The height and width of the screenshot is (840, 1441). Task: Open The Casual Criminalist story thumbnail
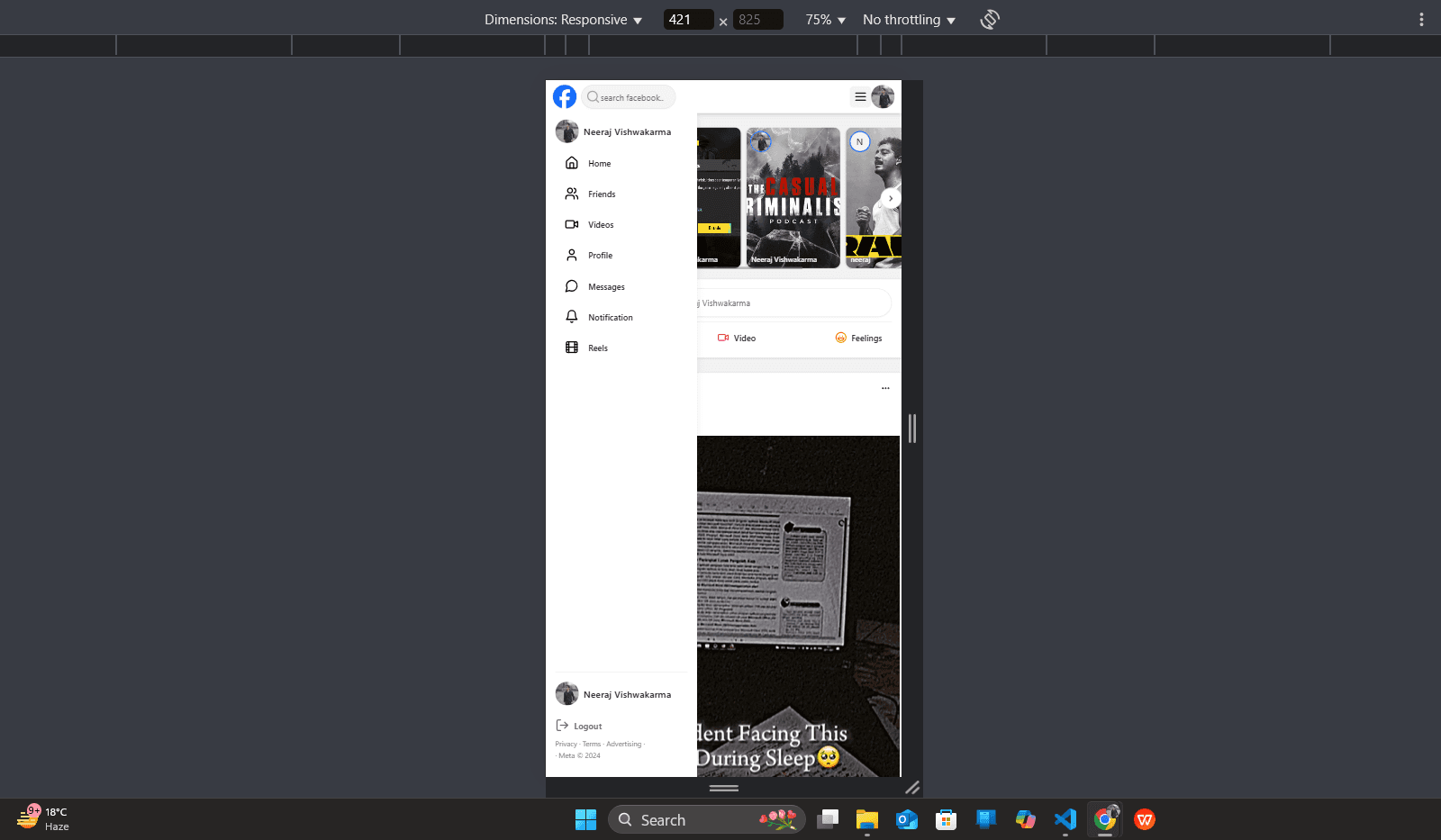click(x=793, y=196)
